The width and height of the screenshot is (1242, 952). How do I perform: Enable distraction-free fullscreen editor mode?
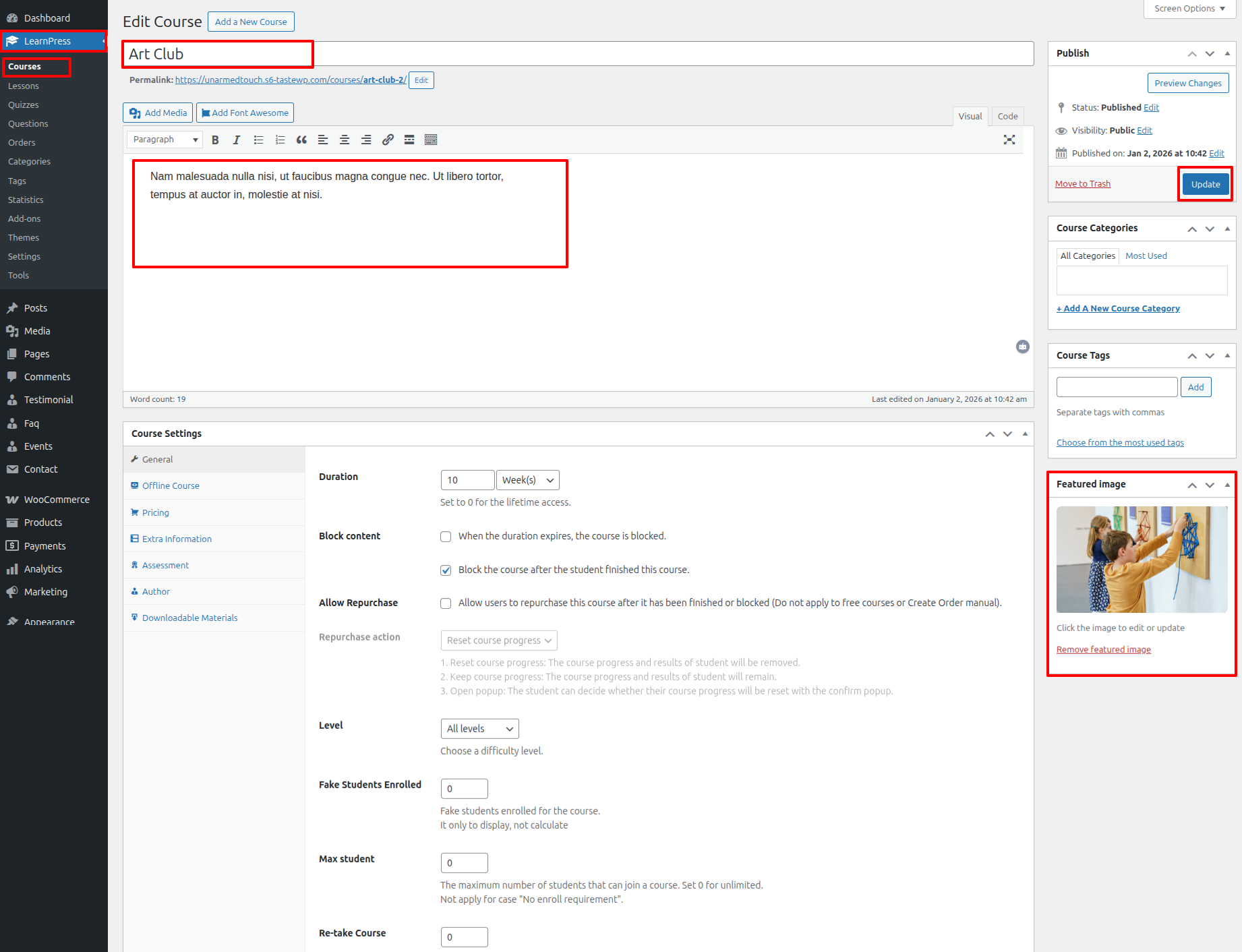pos(1009,140)
